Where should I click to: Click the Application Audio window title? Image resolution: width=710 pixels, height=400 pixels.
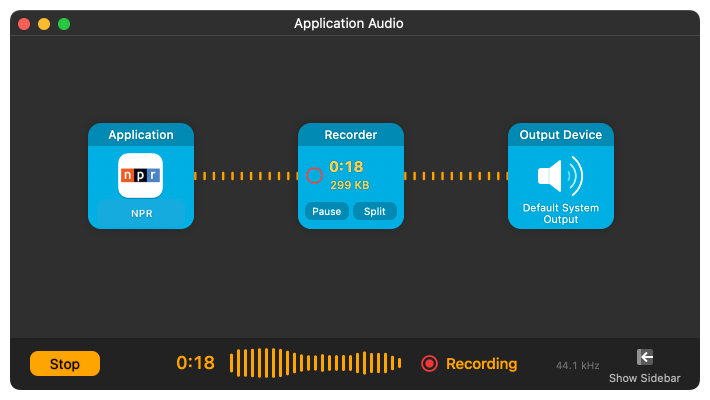point(349,23)
